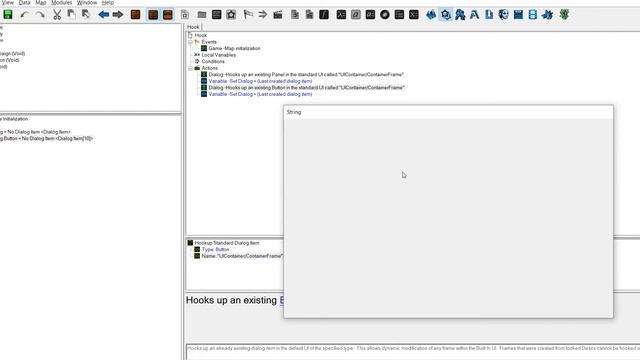The width and height of the screenshot is (640, 360).
Task: Open the blue puzzle-piece module icon
Action: [x=547, y=15]
